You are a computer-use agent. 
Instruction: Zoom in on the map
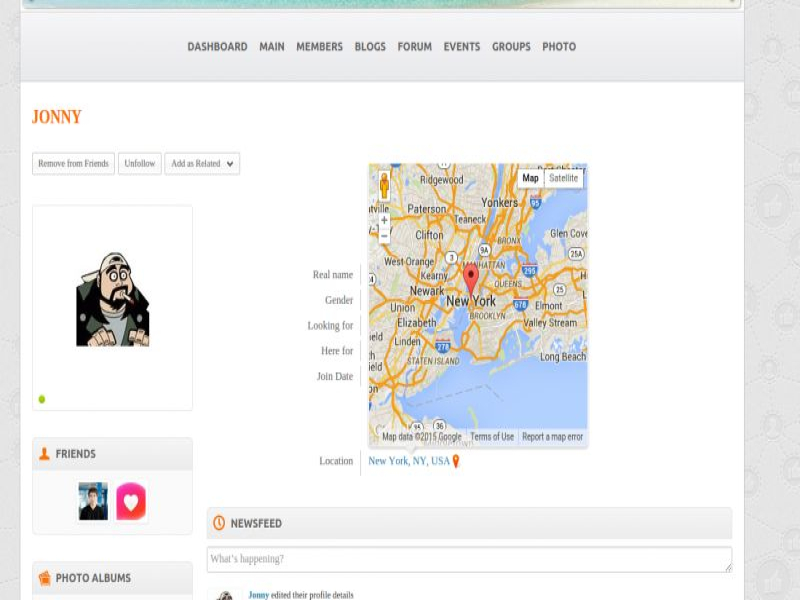pyautogui.click(x=384, y=220)
